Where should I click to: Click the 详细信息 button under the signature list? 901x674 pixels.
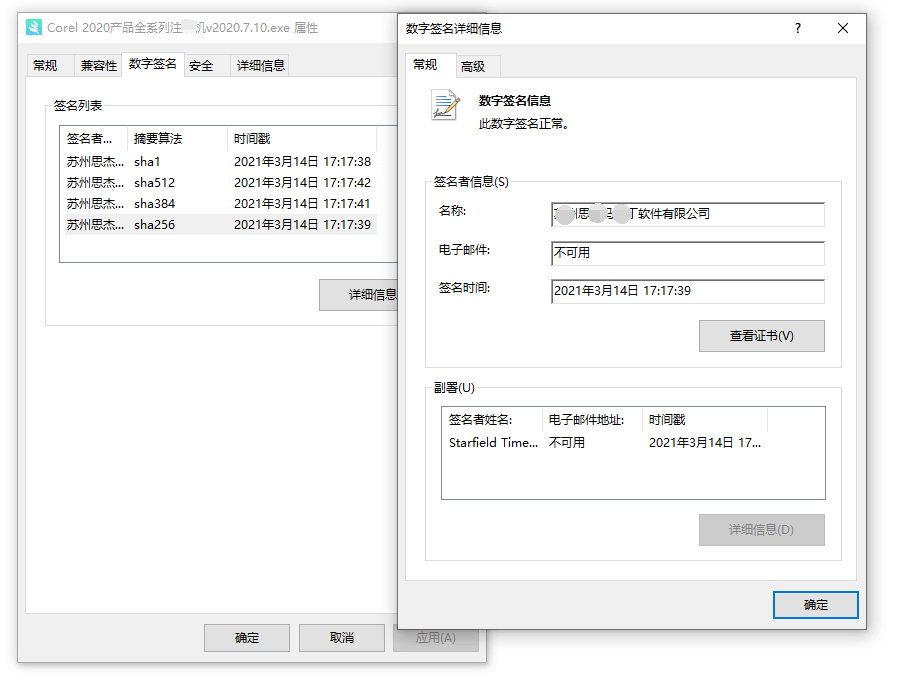click(359, 295)
